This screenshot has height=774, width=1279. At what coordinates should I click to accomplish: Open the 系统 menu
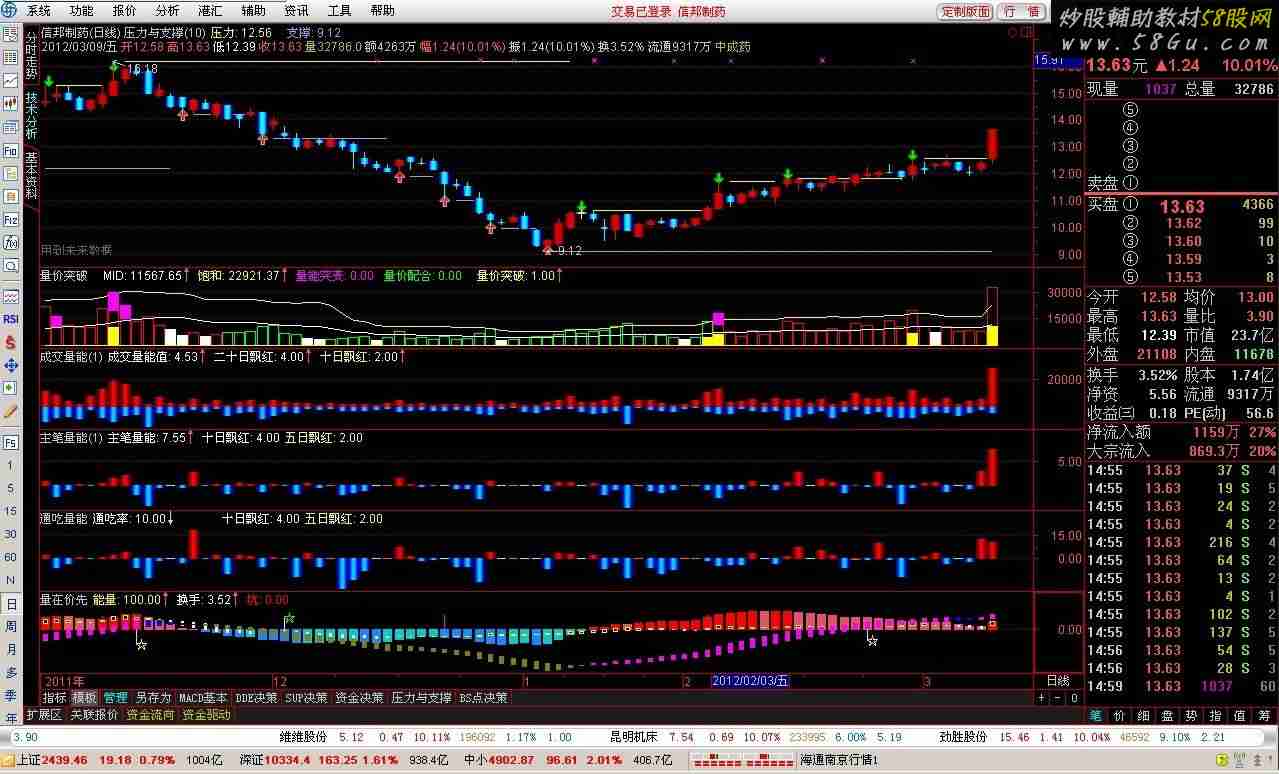point(38,11)
